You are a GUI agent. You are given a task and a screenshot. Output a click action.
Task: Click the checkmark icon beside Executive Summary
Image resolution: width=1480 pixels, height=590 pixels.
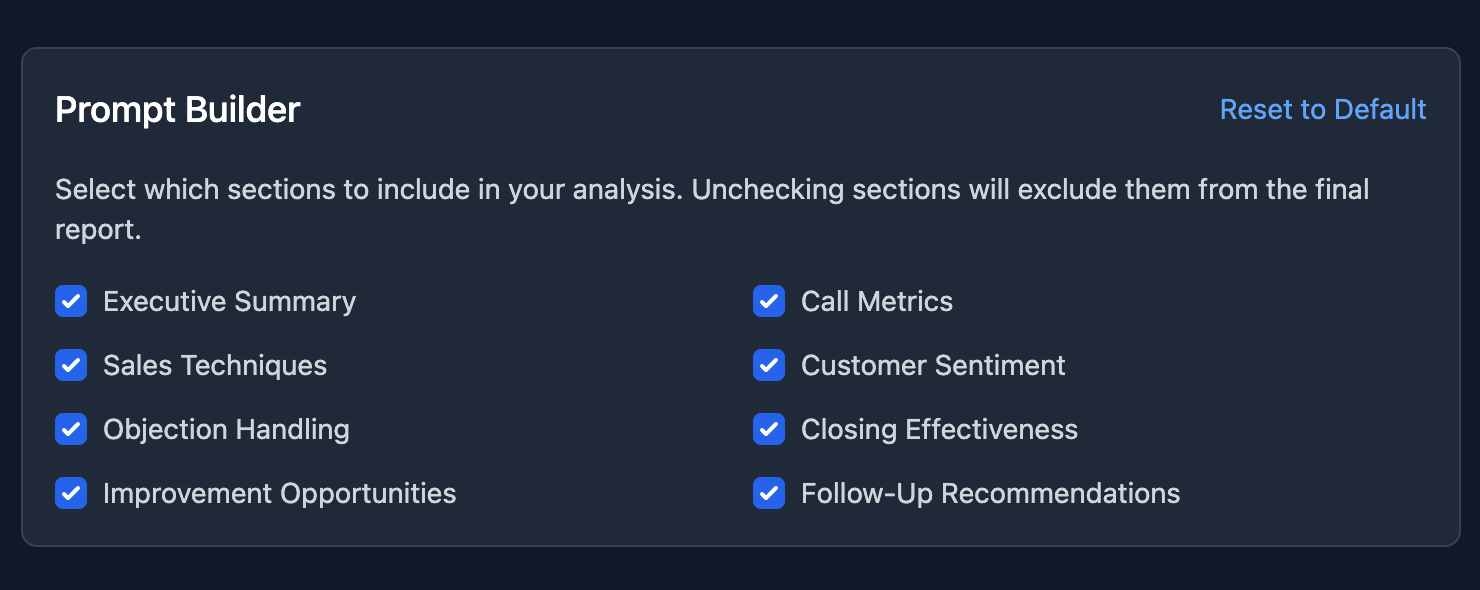(71, 301)
